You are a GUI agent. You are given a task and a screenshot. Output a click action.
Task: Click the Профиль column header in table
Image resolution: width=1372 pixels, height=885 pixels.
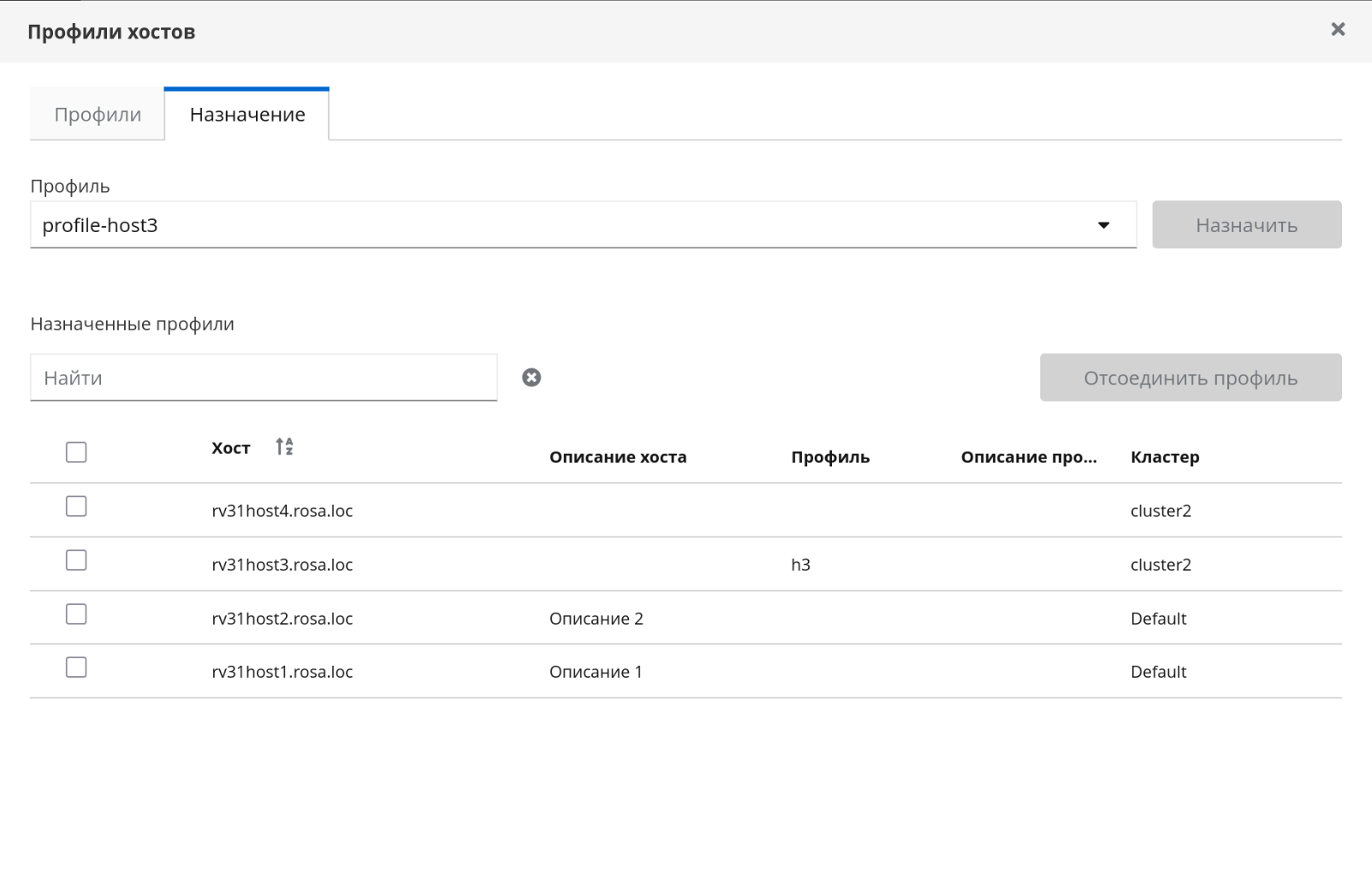pyautogui.click(x=829, y=457)
